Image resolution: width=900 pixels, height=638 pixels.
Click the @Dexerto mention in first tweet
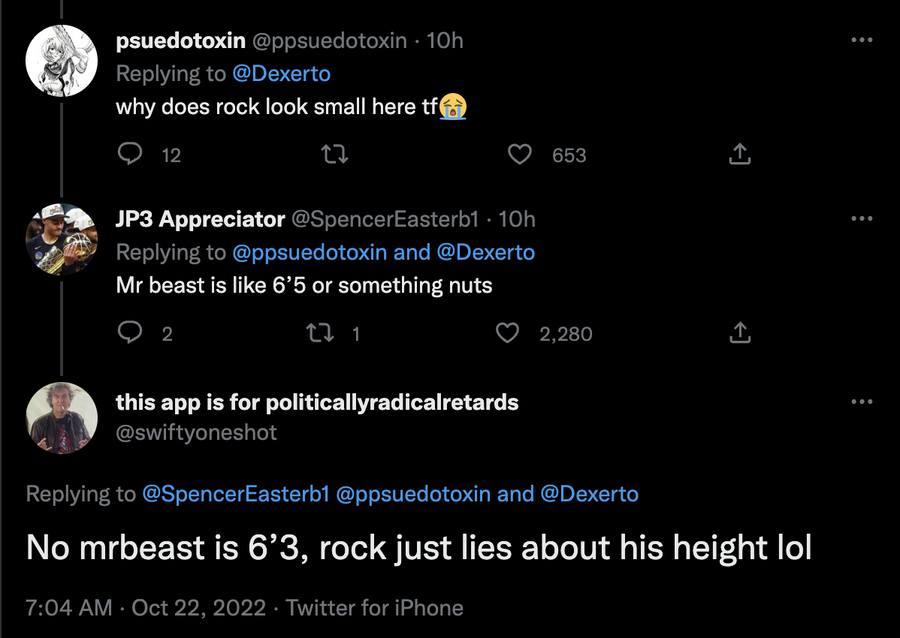281,74
